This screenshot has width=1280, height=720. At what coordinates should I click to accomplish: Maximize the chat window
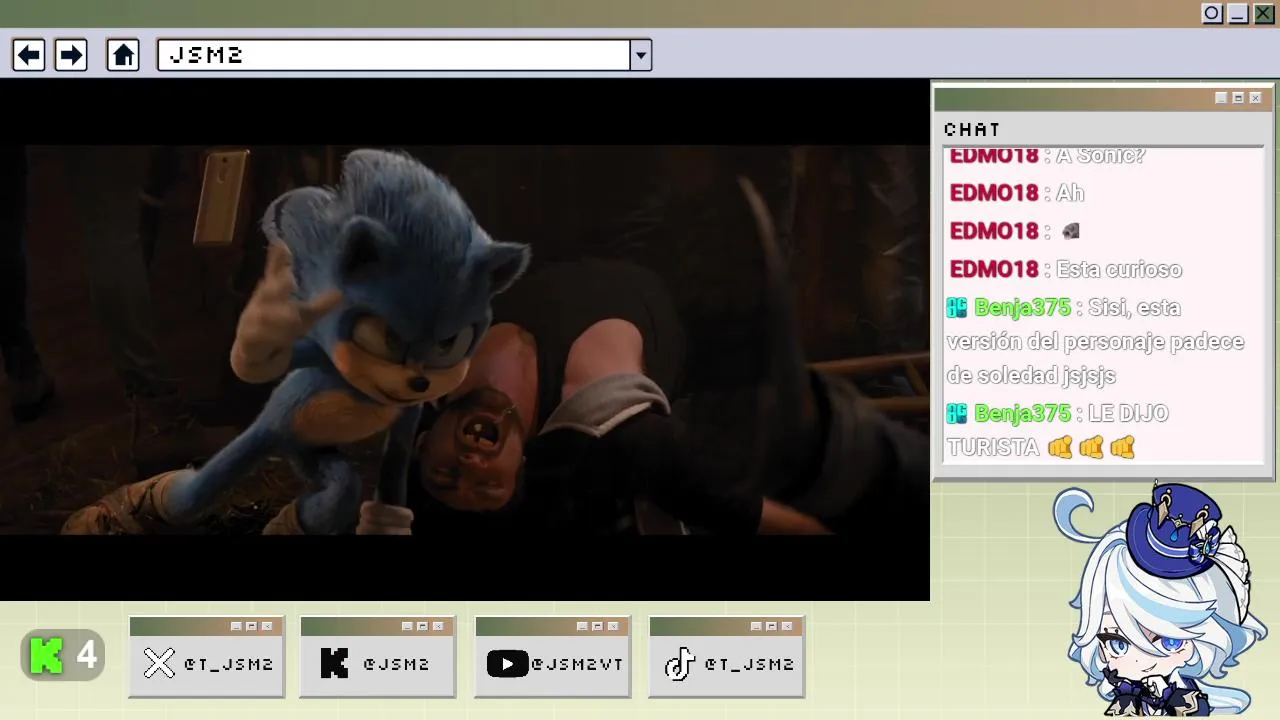pos(1238,98)
